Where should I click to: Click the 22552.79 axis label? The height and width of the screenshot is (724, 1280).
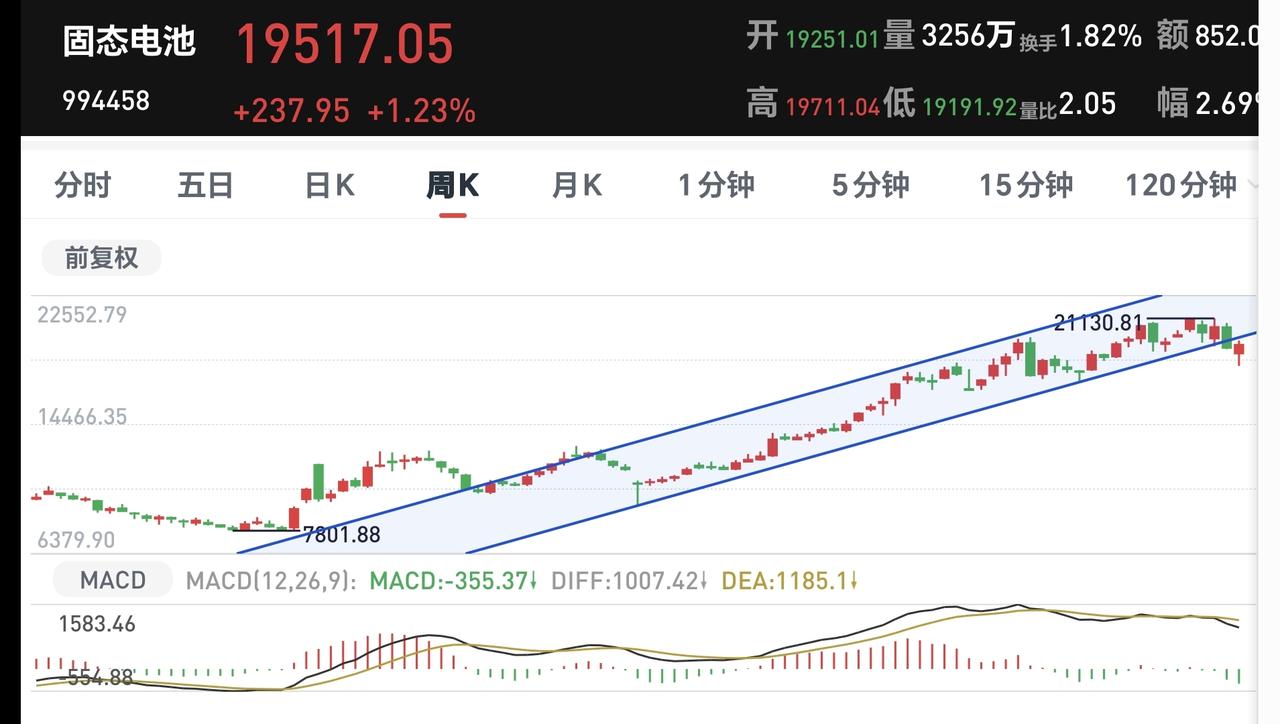pyautogui.click(x=82, y=315)
